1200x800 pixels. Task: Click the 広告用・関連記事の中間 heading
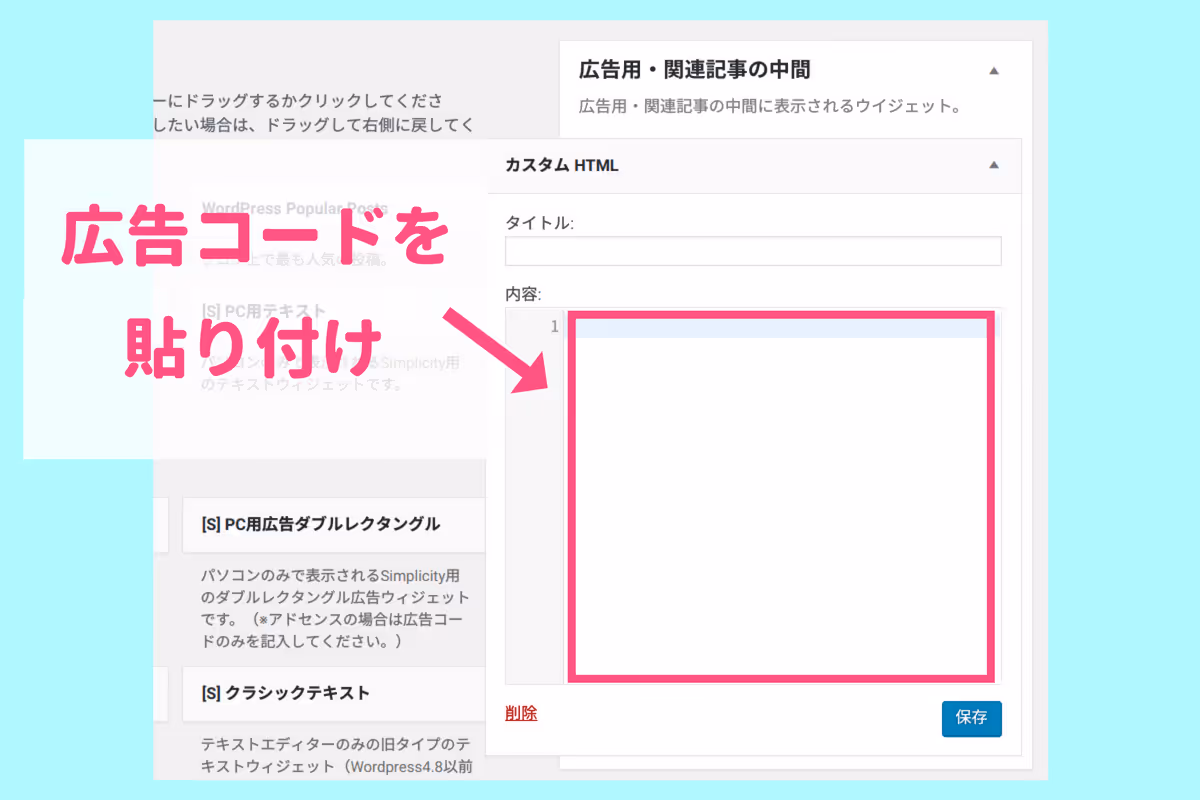coord(695,70)
